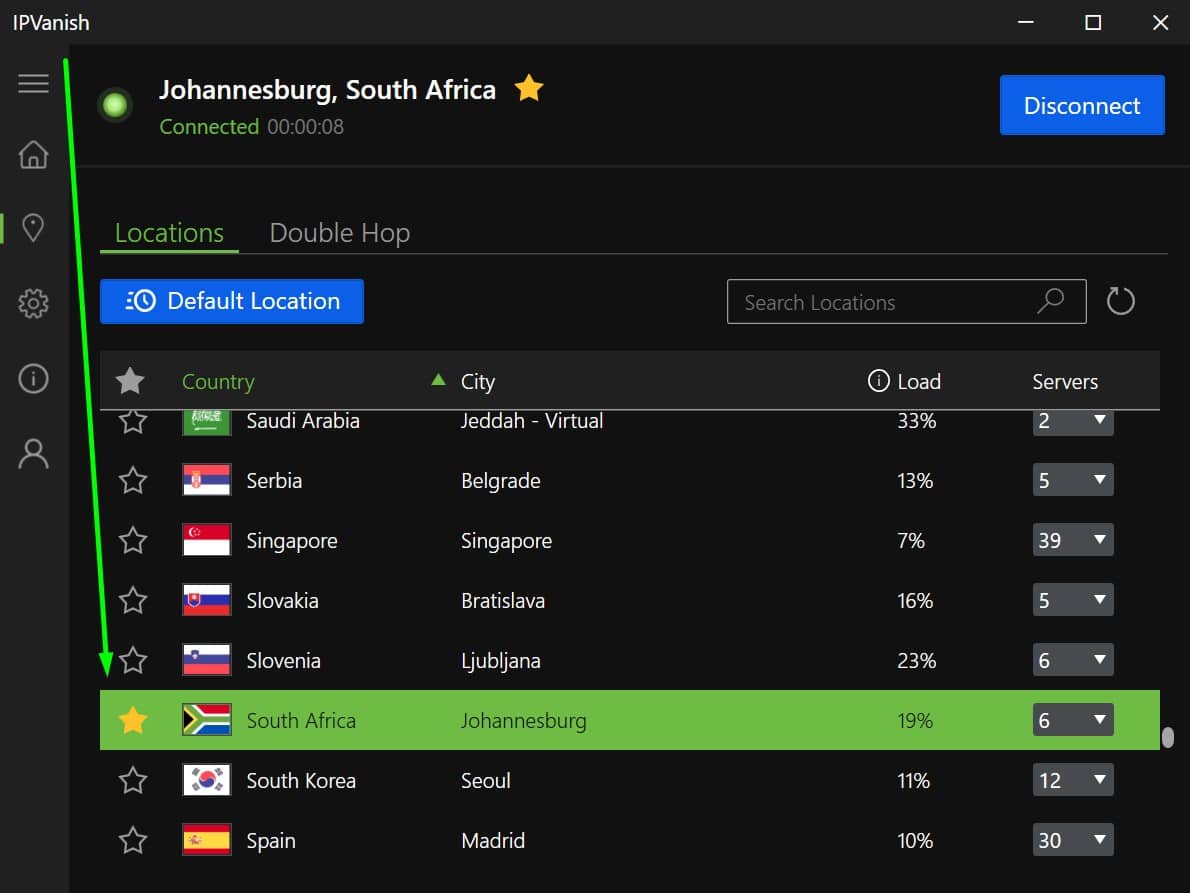Open the Account profile icon
1190x893 pixels.
[x=33, y=454]
